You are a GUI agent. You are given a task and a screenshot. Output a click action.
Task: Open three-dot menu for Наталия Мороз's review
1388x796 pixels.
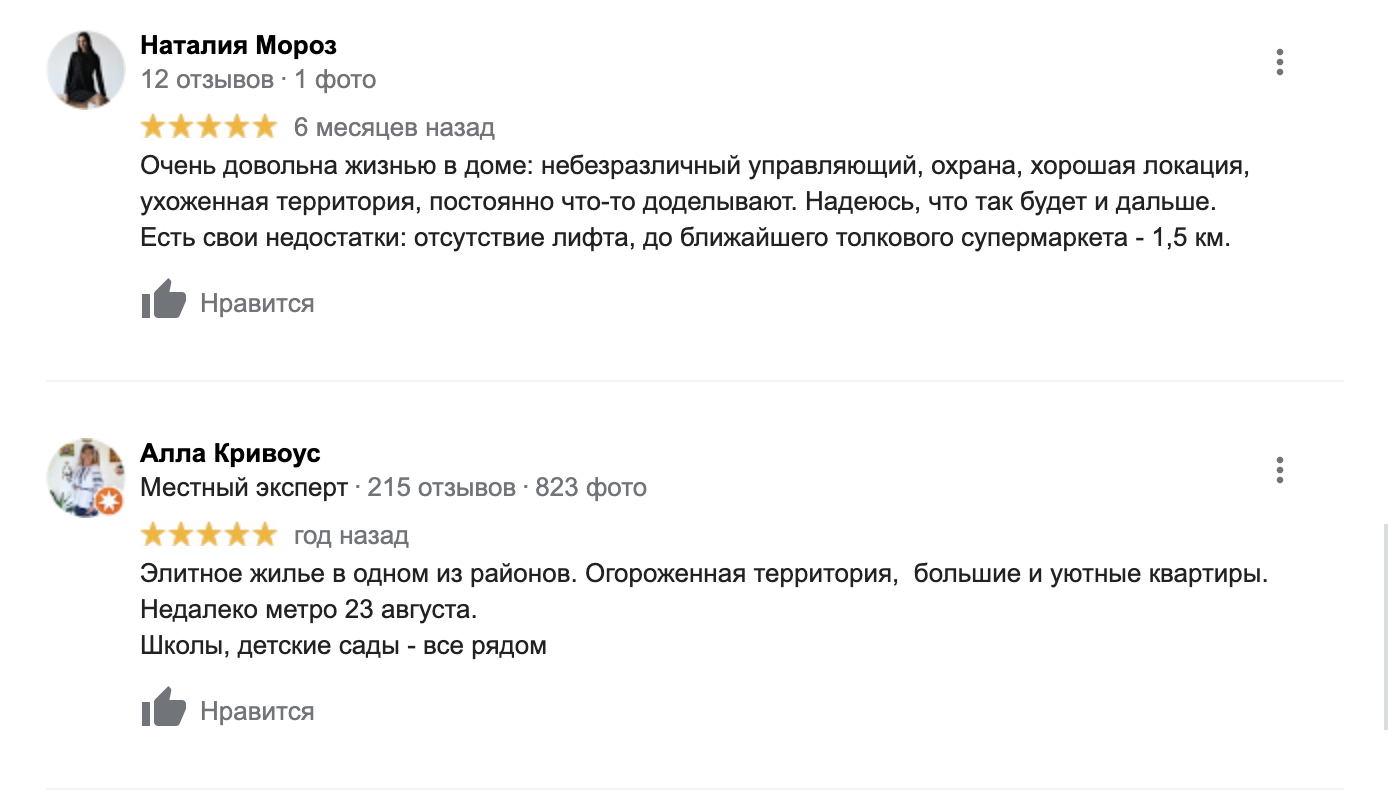point(1280,62)
